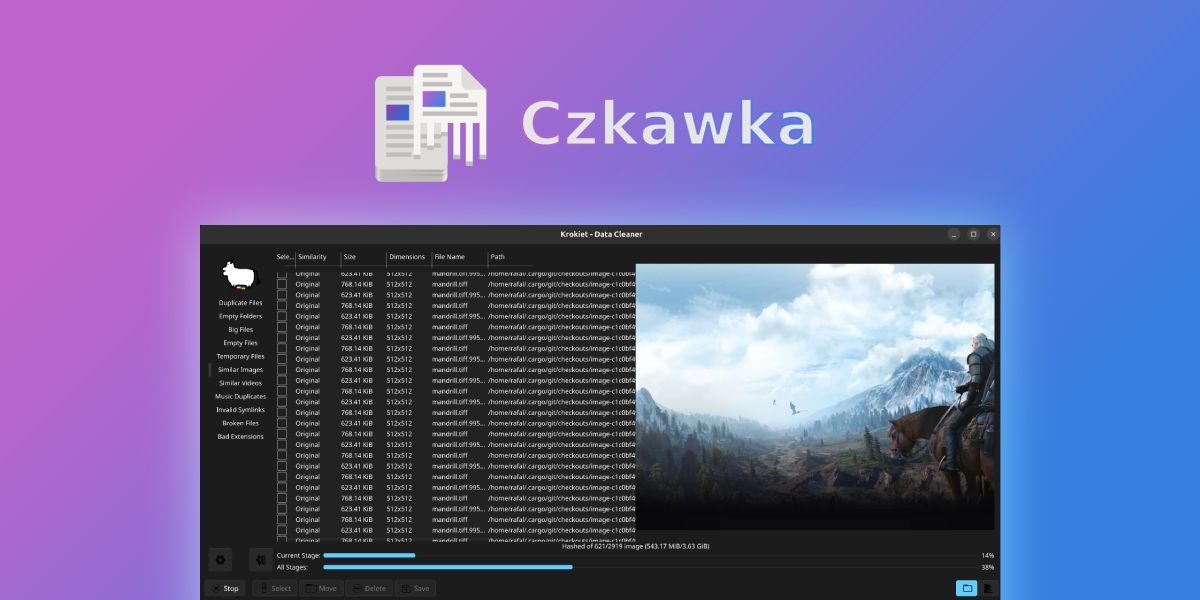
Task: Click the Delete trash icon on the Delete button
Action: pos(358,588)
